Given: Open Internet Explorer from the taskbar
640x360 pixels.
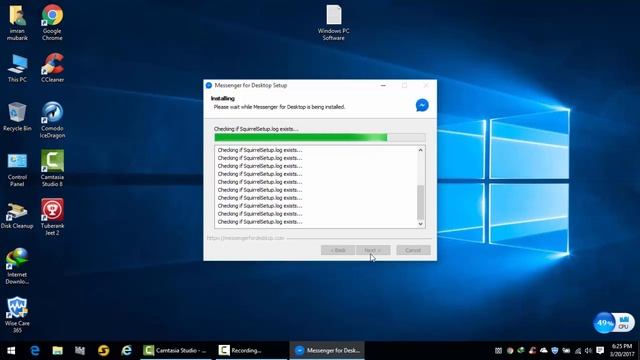Looking at the screenshot, I should click(127, 350).
